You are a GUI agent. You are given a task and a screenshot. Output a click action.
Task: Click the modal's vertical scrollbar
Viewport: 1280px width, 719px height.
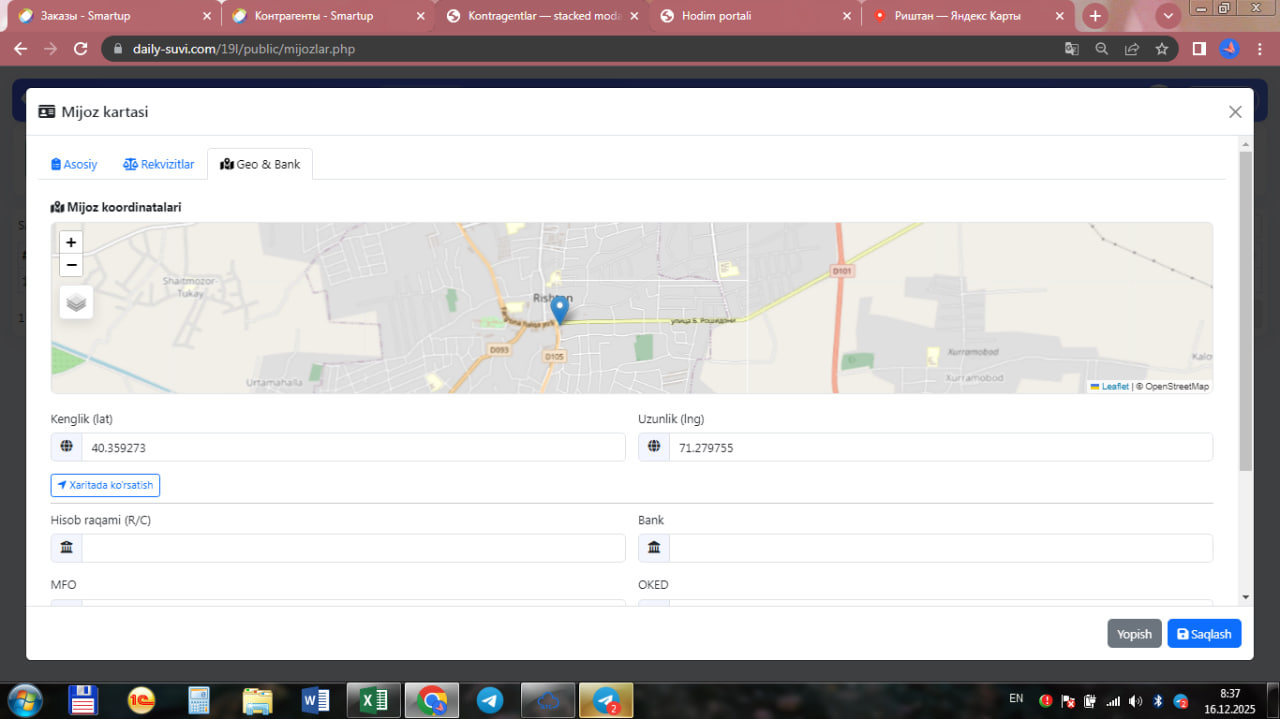(1245, 310)
